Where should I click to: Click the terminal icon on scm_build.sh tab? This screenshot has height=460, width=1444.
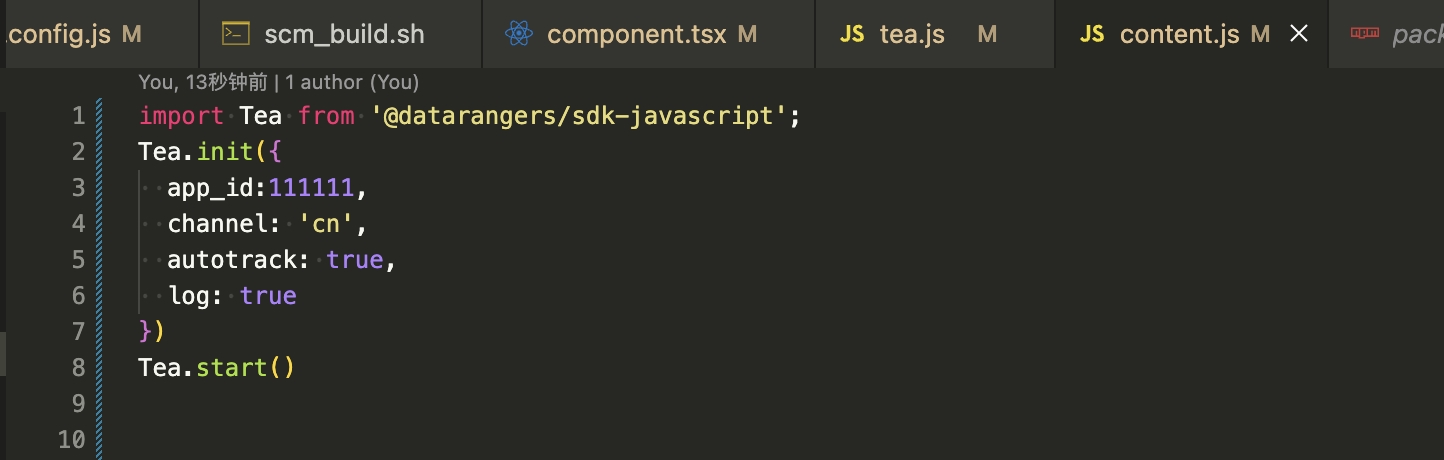(235, 34)
